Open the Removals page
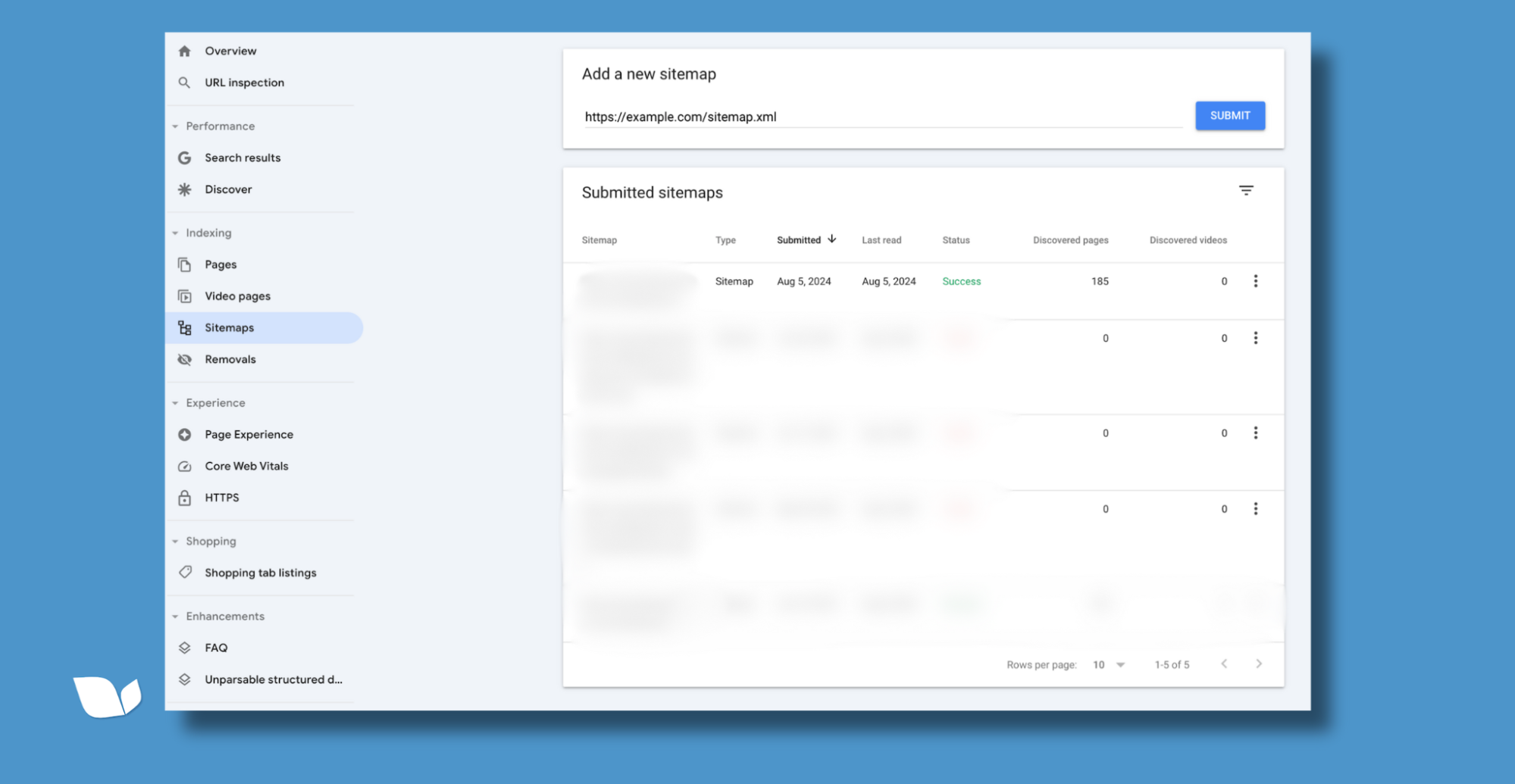The width and height of the screenshot is (1515, 784). pos(230,360)
